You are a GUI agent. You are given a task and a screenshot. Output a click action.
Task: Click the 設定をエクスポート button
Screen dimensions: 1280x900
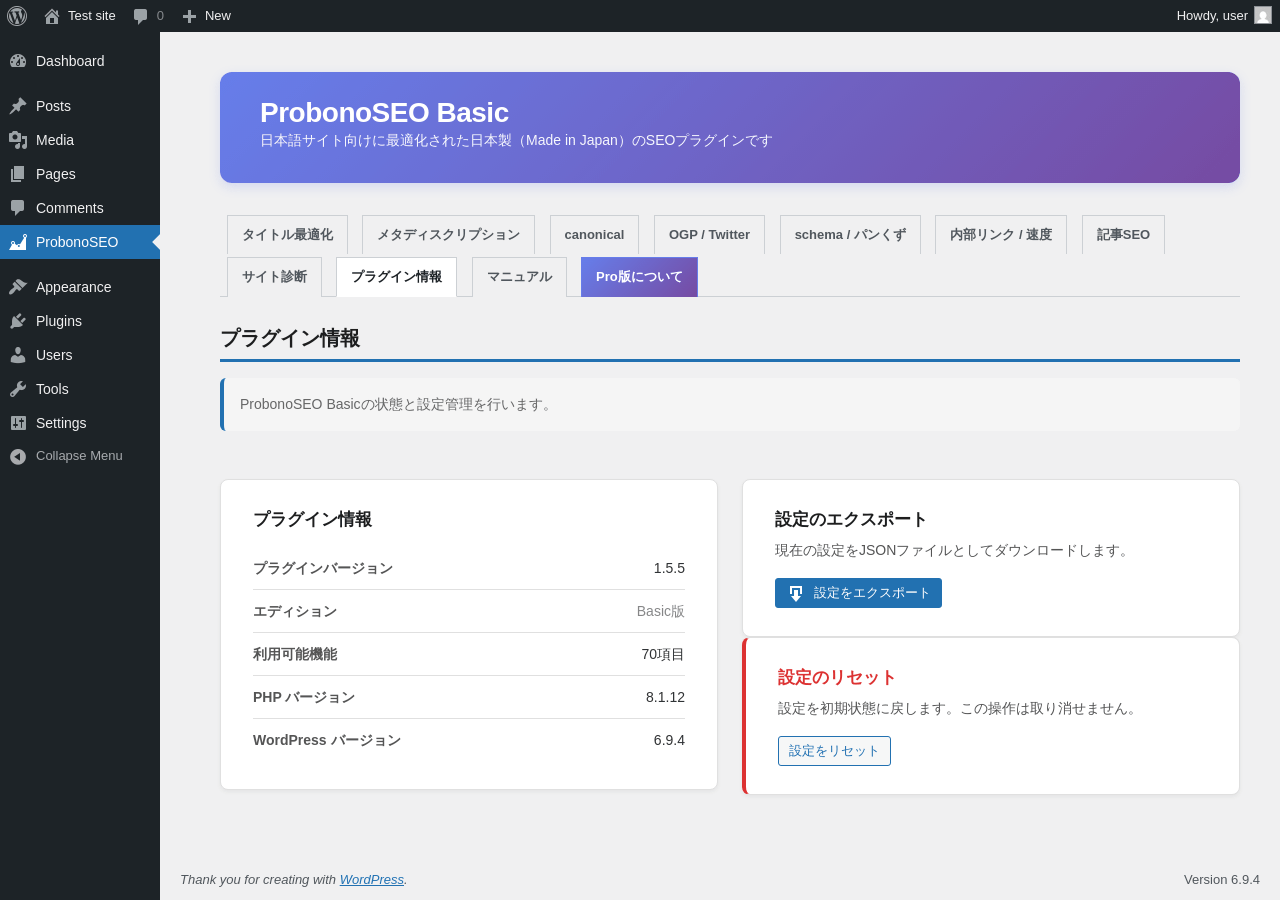tap(858, 593)
